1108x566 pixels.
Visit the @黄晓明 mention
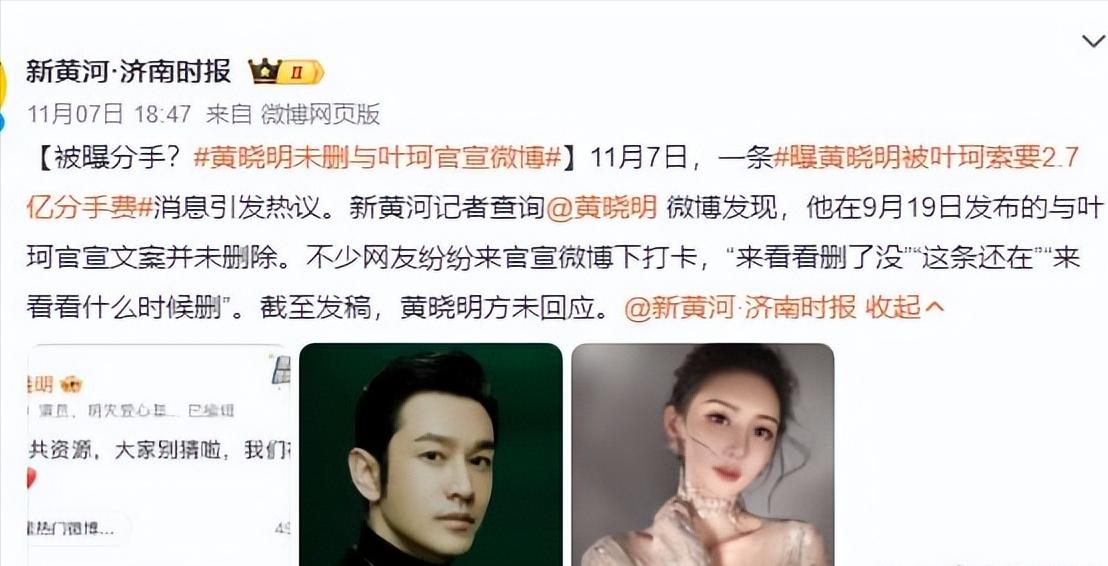coord(601,208)
